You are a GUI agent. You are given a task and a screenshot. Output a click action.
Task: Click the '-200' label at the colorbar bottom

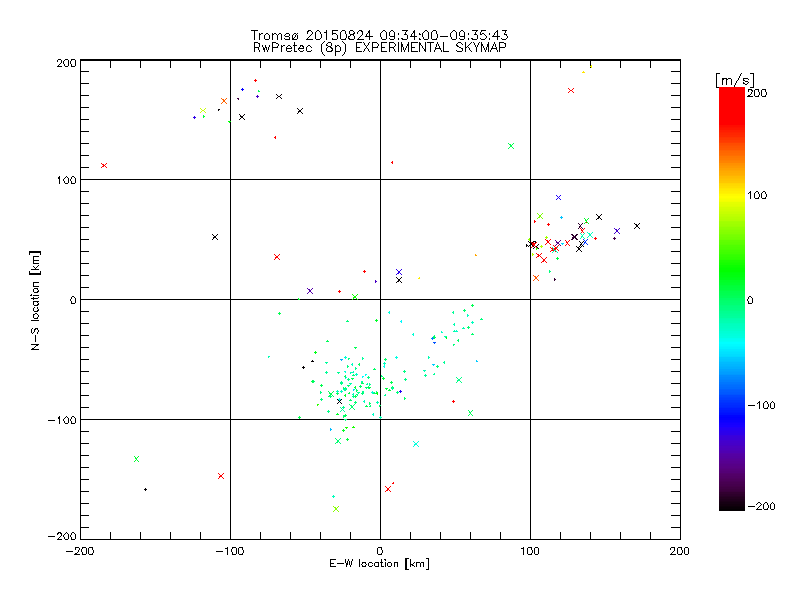tap(761, 507)
